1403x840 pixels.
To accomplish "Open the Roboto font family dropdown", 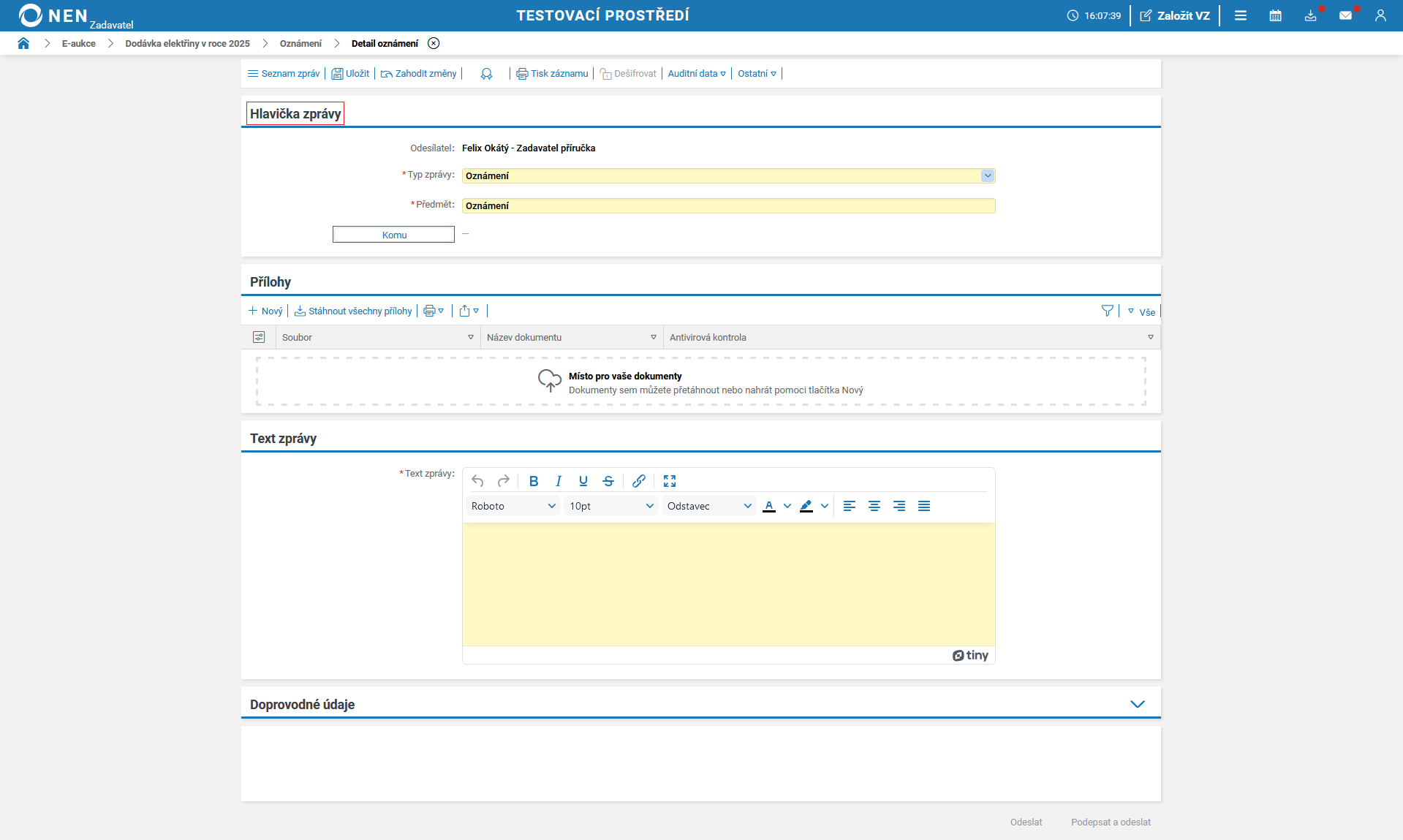I will click(x=513, y=507).
